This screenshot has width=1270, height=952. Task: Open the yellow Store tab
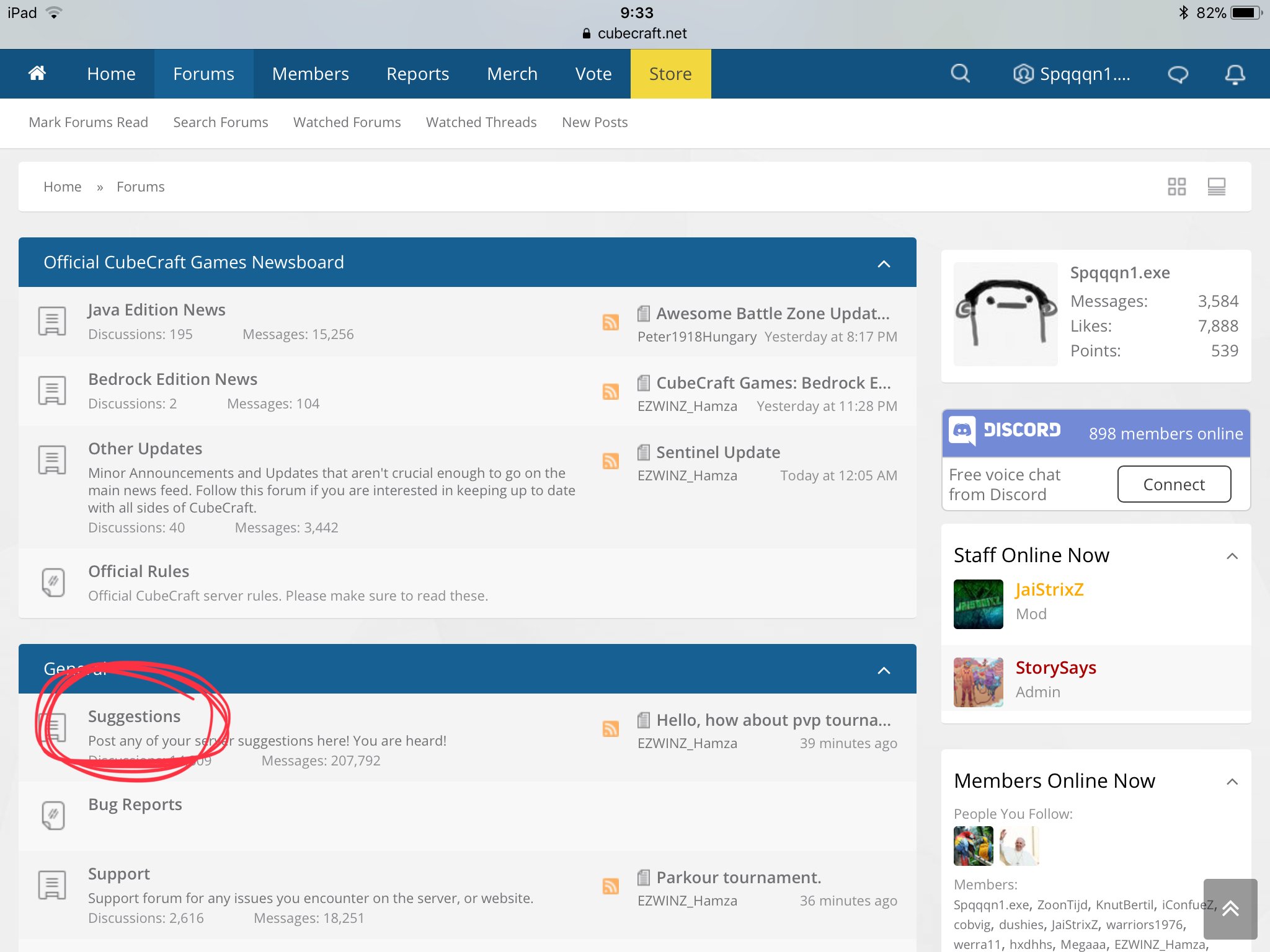point(670,74)
